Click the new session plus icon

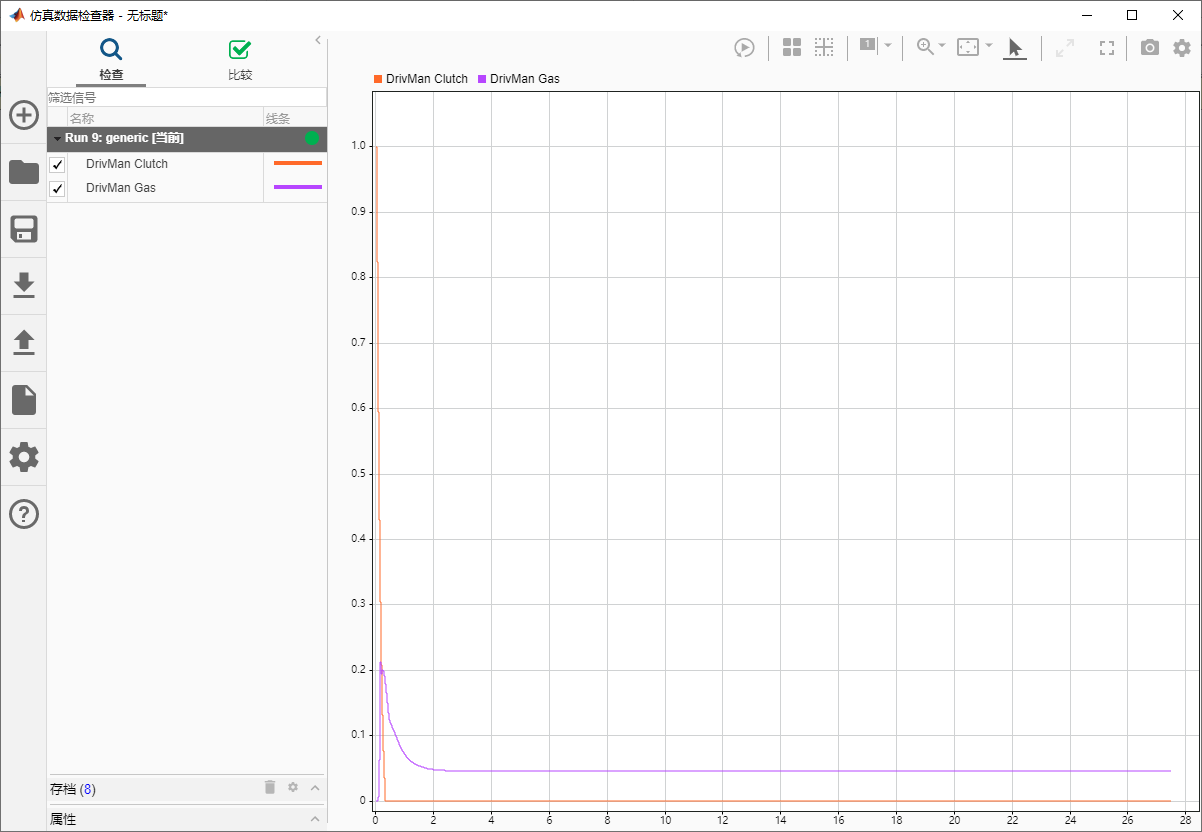point(24,115)
